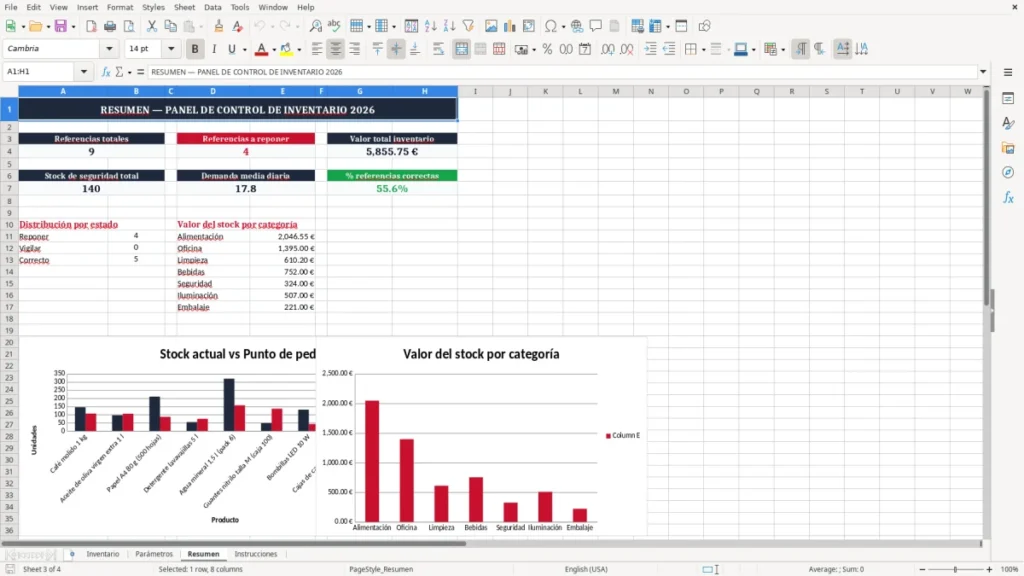Screen dimensions: 1024x576
Task: Open Find and Replace
Action: coord(315,26)
